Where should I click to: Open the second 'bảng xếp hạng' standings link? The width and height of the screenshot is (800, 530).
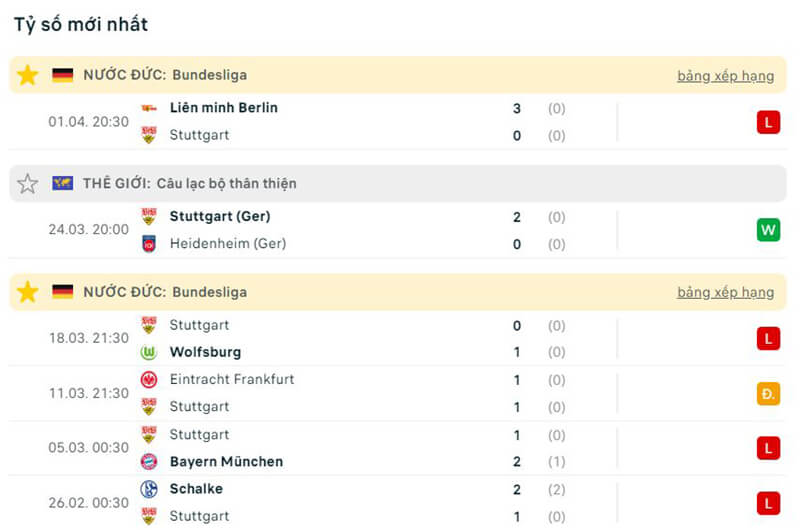(725, 293)
